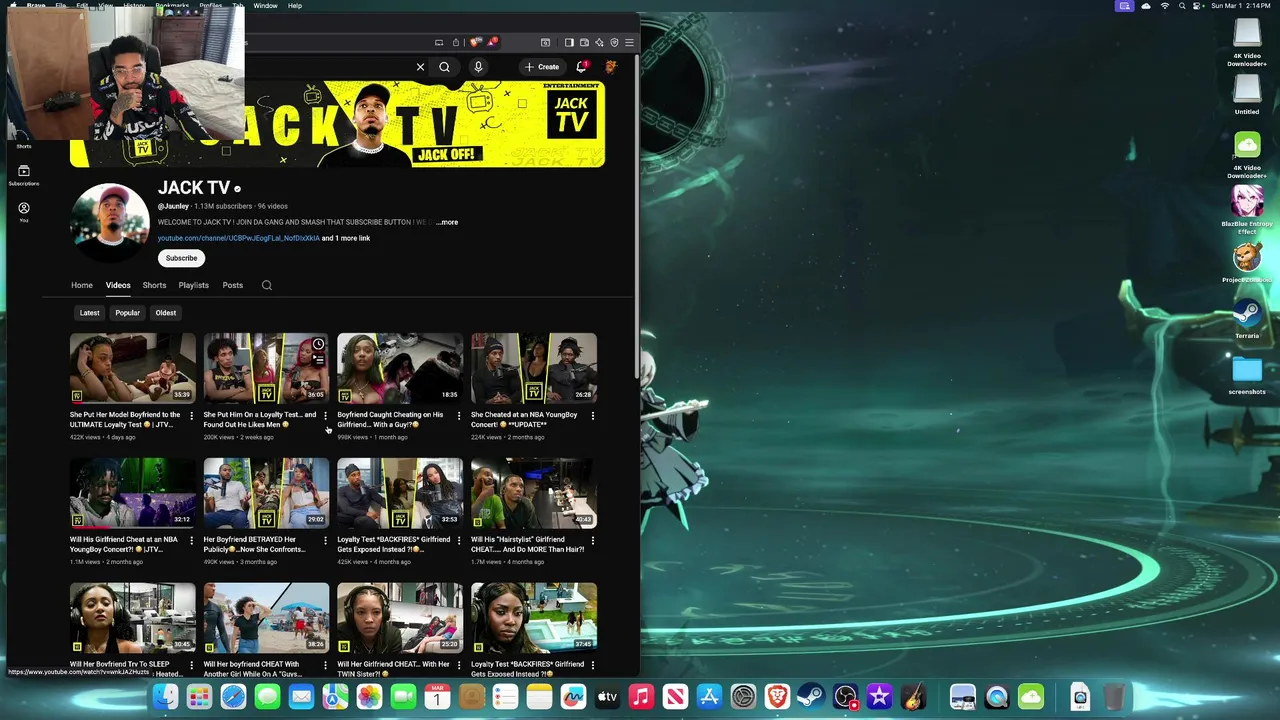The height and width of the screenshot is (720, 1280).
Task: Open options for Hairstylist Girlfriend CHEAT video
Action: coord(593,541)
